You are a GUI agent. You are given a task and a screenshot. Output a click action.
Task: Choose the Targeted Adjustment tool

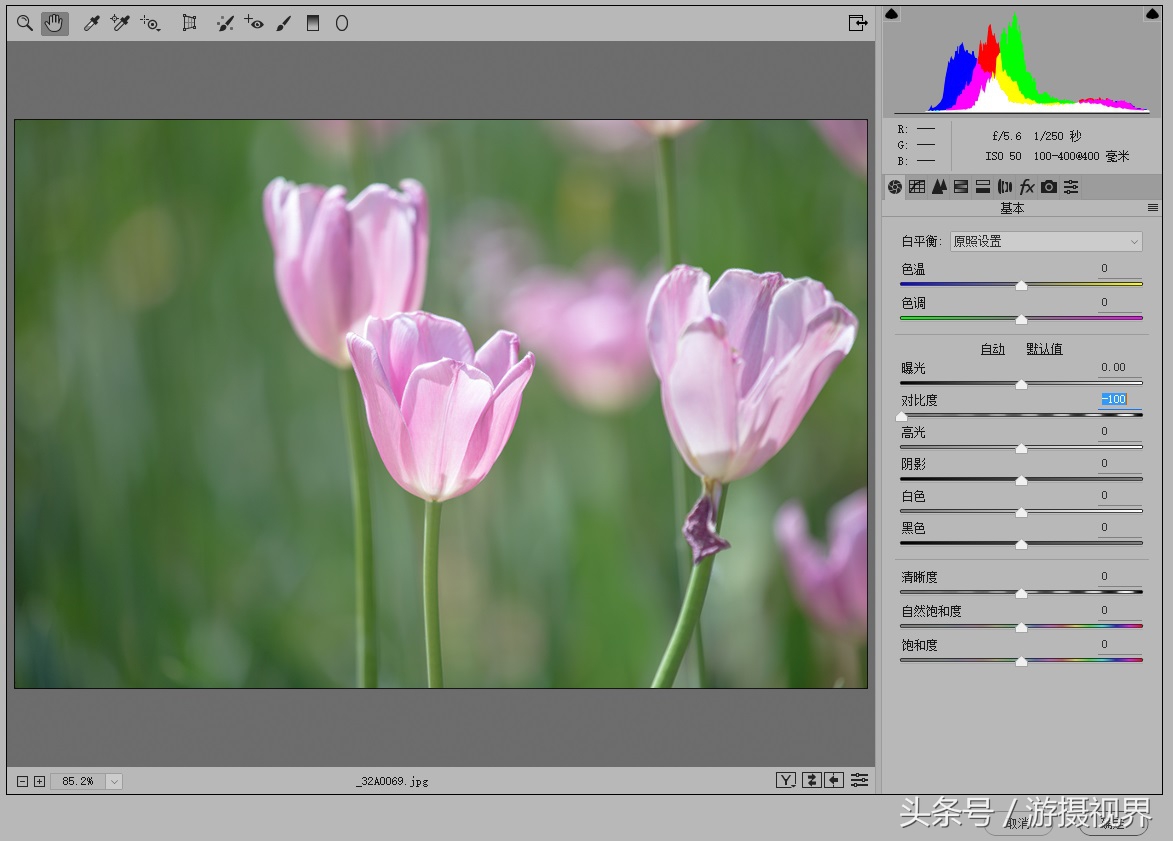coord(151,23)
